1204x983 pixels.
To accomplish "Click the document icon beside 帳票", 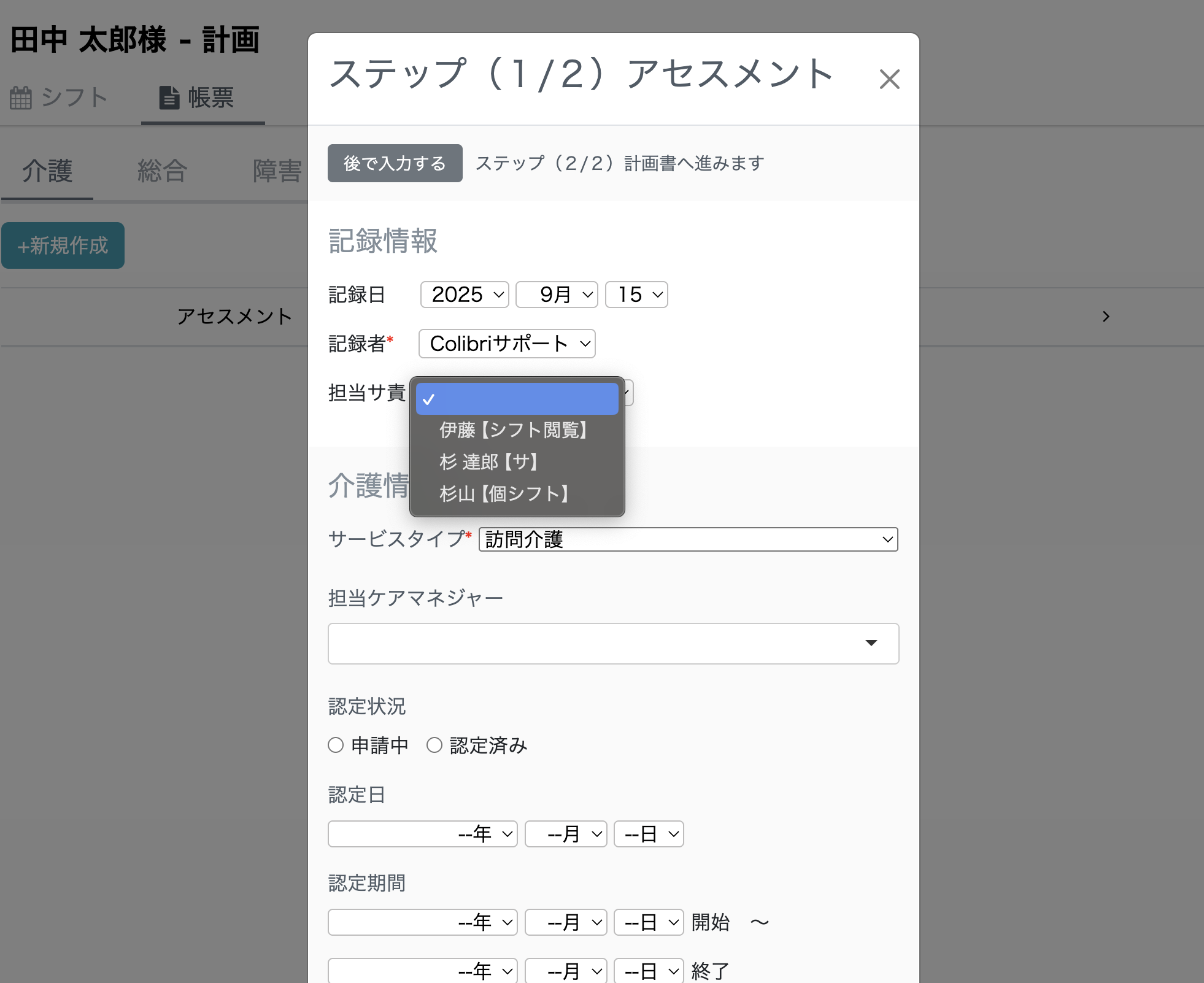I will coord(170,97).
